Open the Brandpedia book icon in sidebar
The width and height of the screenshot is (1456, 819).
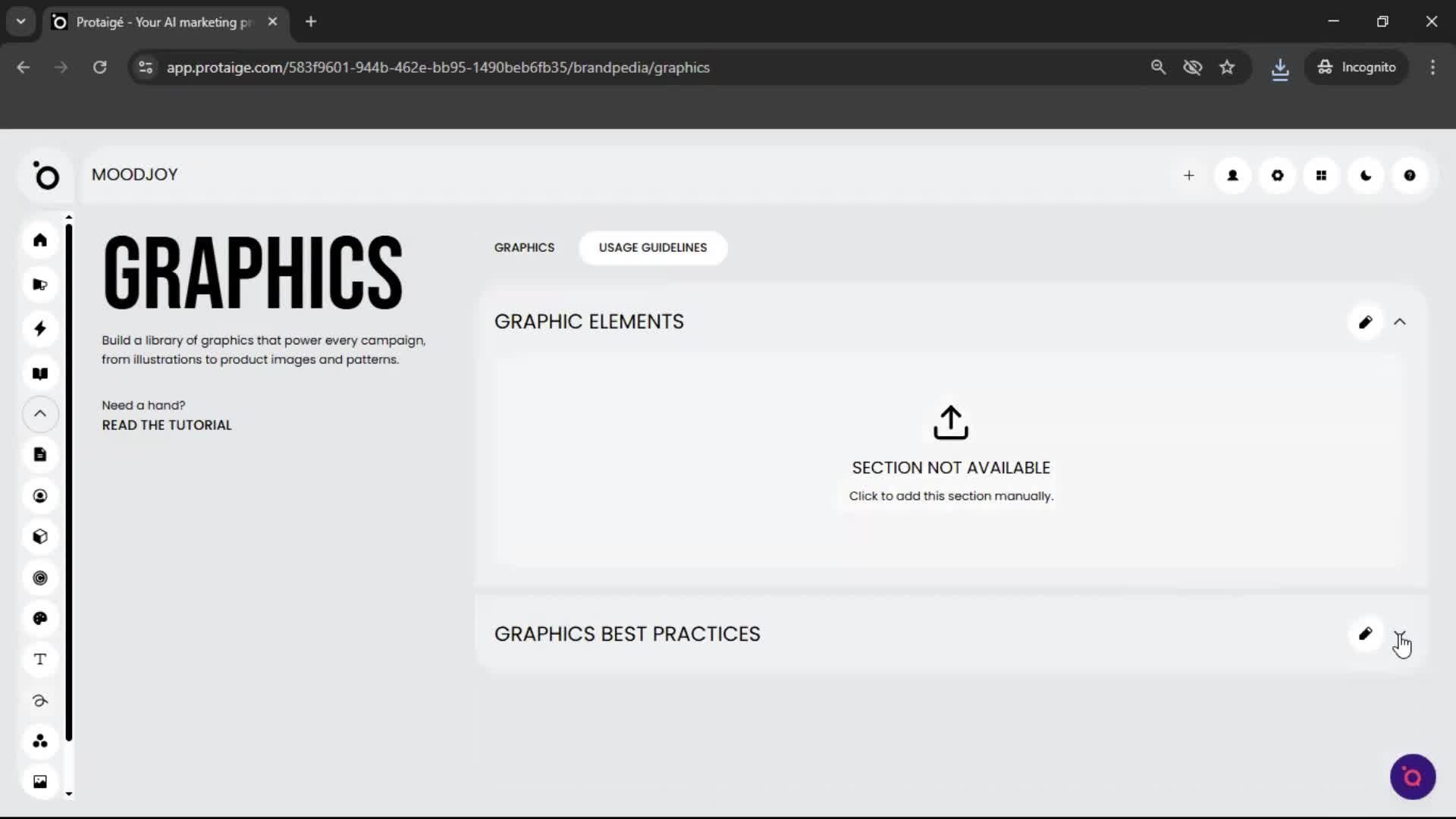pos(39,373)
